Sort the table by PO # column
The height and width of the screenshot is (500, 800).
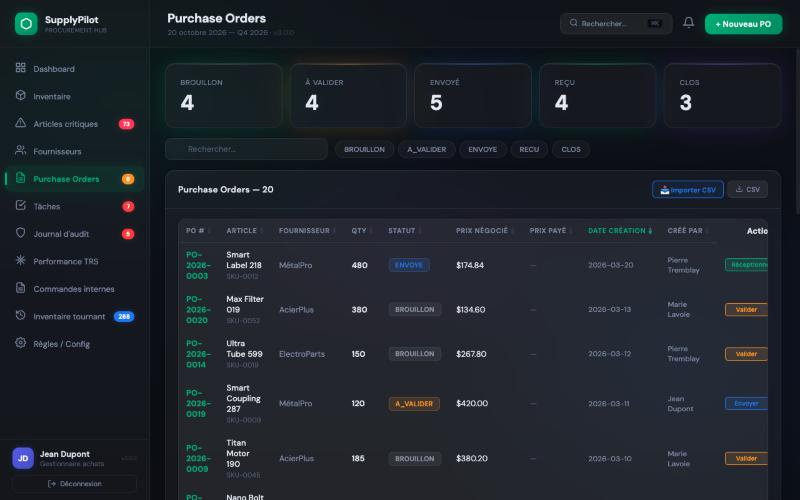[198, 231]
